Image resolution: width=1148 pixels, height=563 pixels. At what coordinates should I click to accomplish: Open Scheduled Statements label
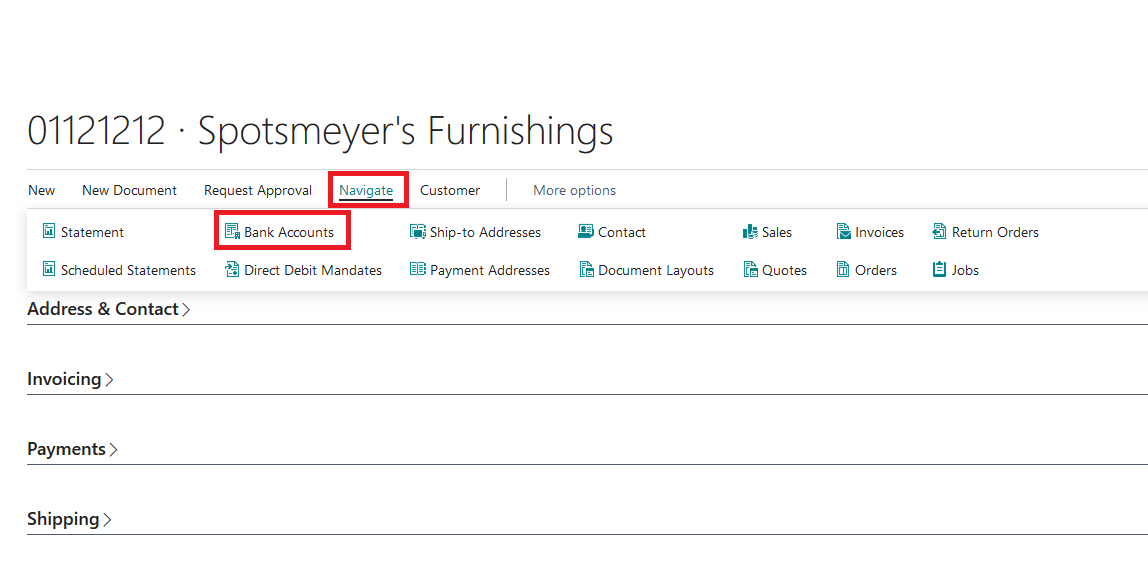coord(128,270)
